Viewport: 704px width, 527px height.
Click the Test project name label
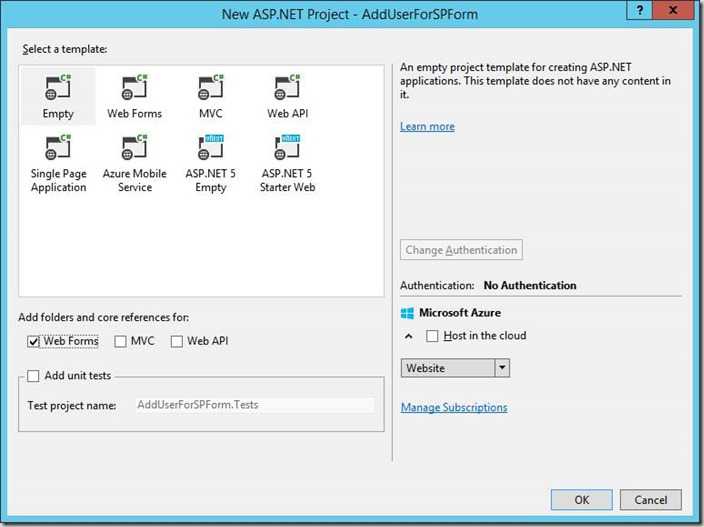pyautogui.click(x=72, y=406)
